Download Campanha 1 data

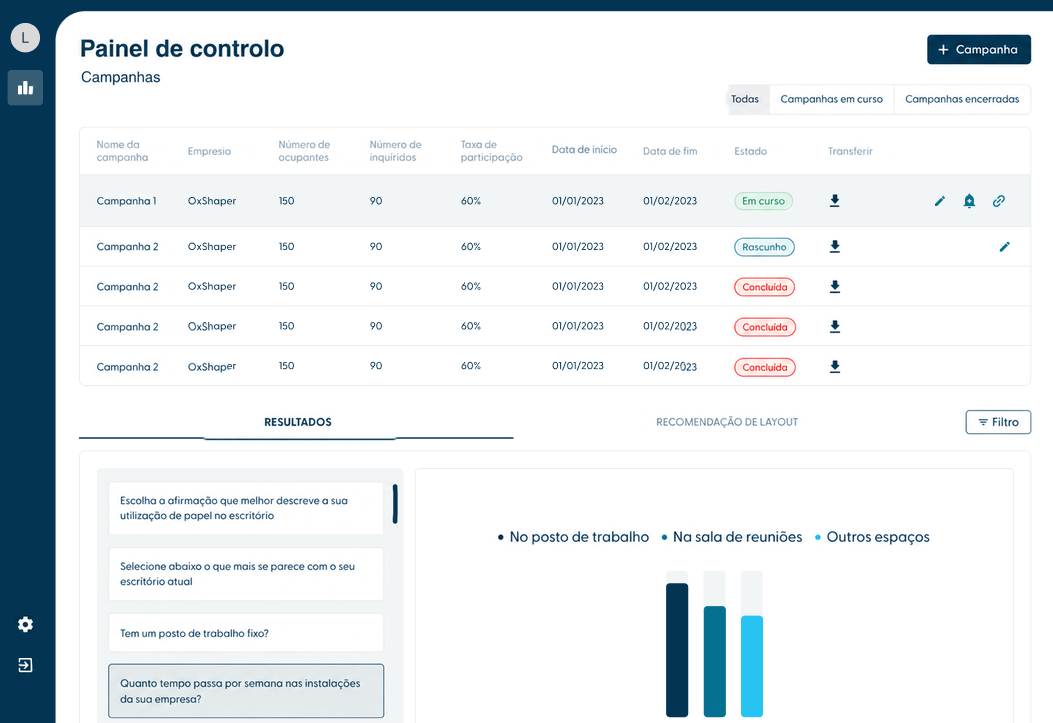(x=835, y=201)
